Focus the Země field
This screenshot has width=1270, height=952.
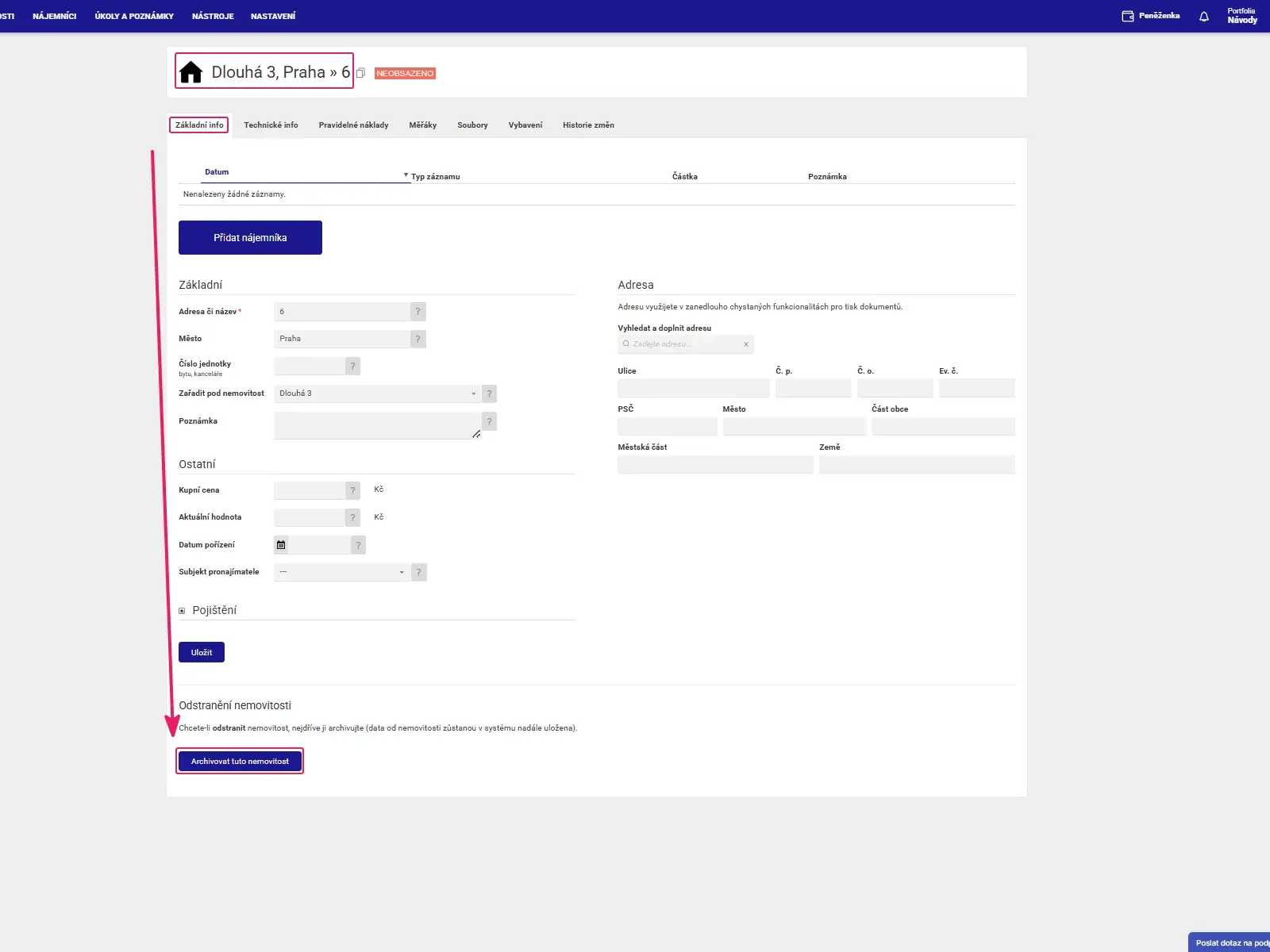point(918,464)
